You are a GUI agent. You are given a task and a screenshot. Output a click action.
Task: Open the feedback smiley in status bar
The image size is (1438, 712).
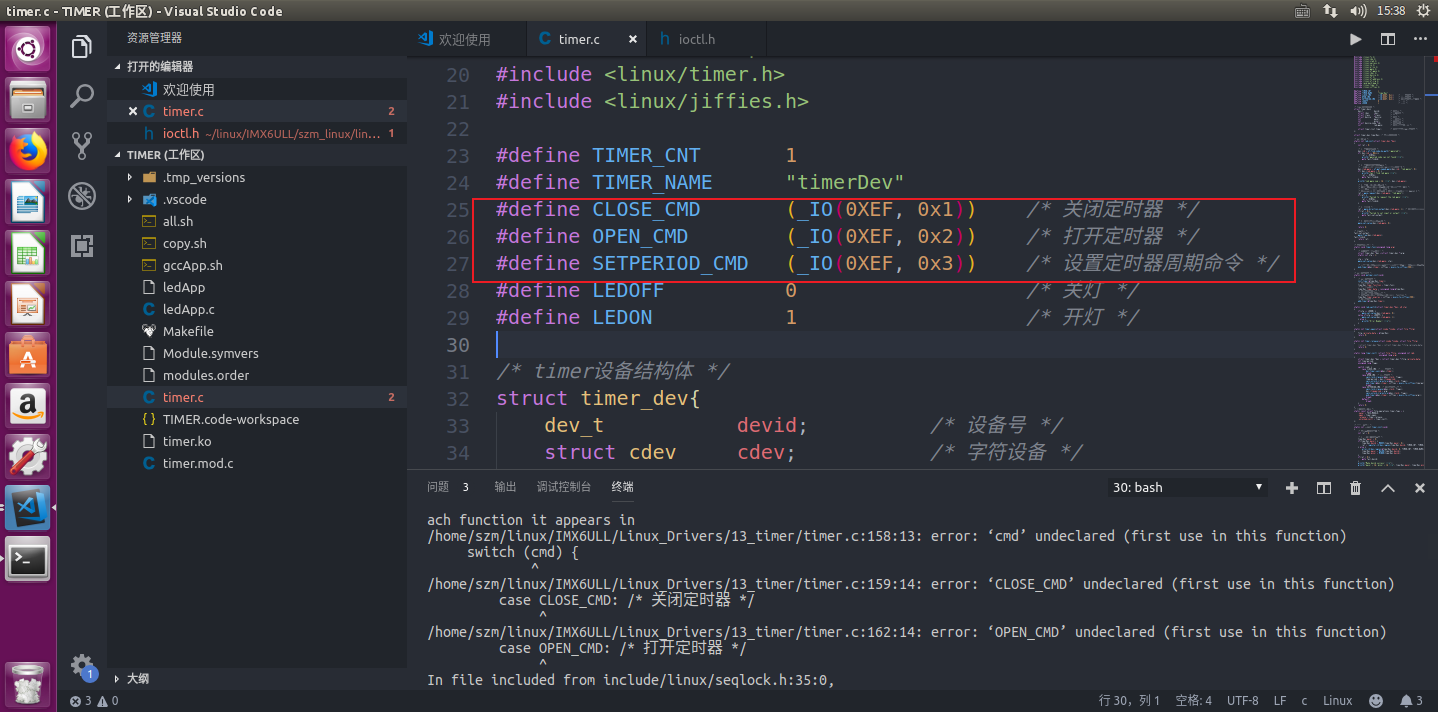coord(1376,701)
